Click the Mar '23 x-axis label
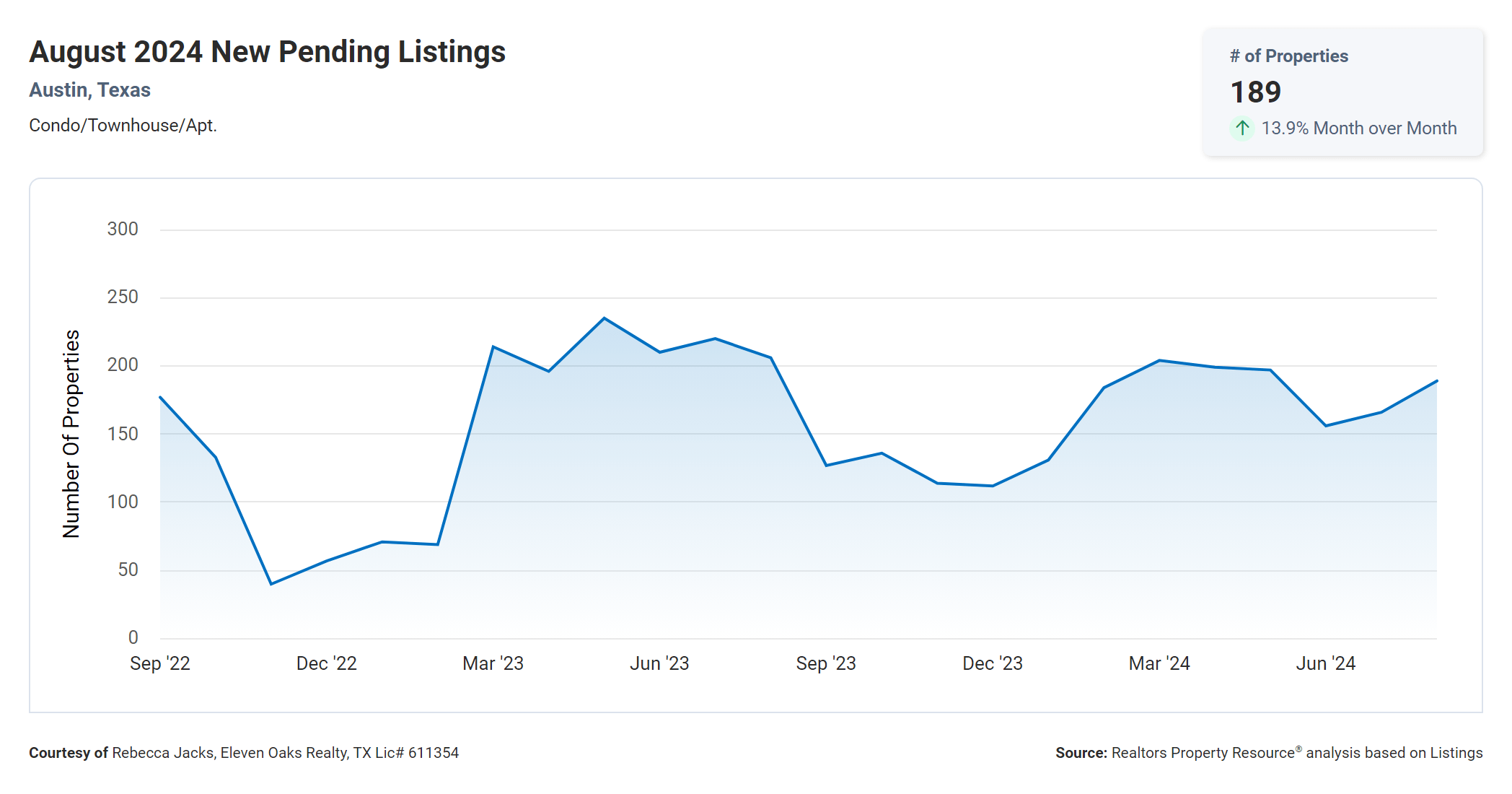The image size is (1512, 794). click(x=493, y=663)
